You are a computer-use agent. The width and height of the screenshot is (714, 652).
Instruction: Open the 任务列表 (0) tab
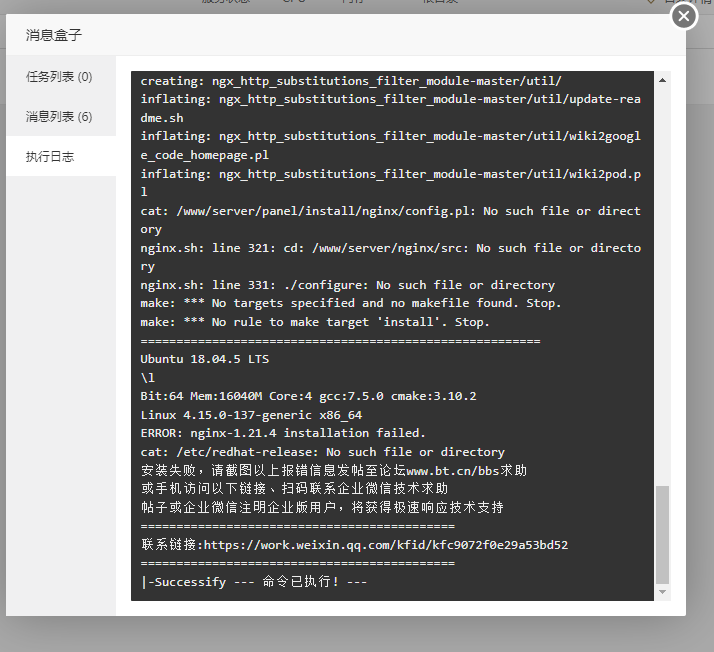pos(61,76)
